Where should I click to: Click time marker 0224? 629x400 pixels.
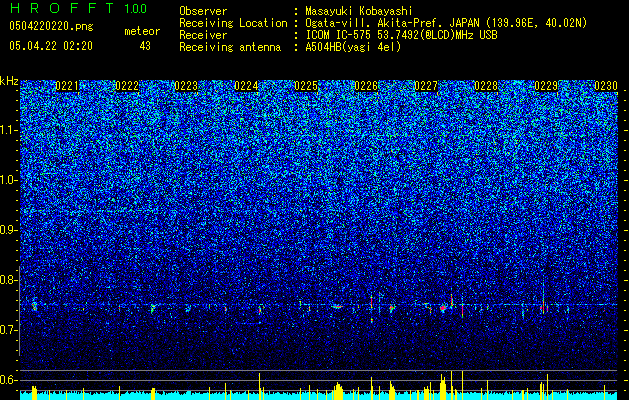[246, 86]
